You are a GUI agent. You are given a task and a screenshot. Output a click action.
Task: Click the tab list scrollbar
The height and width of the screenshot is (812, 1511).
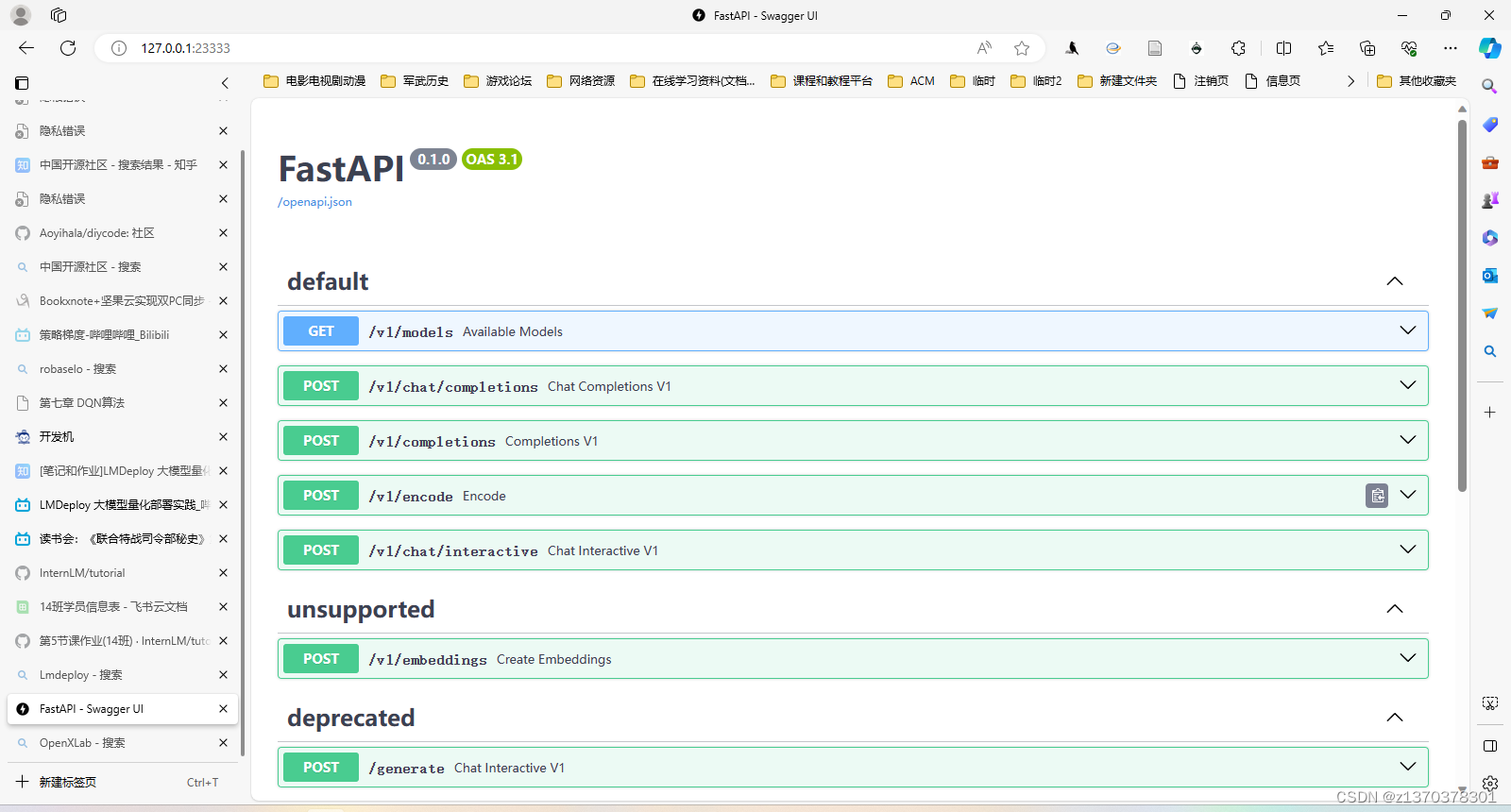click(243, 453)
